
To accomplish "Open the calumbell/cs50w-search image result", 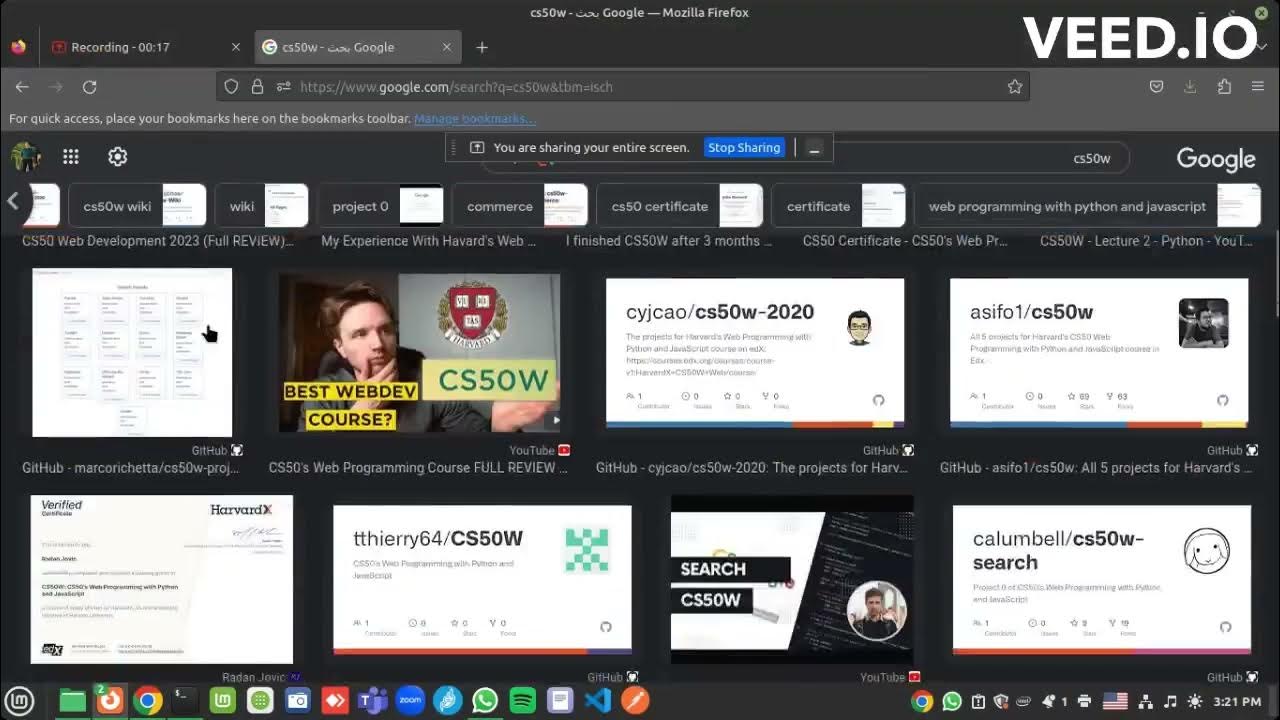I will [1102, 580].
